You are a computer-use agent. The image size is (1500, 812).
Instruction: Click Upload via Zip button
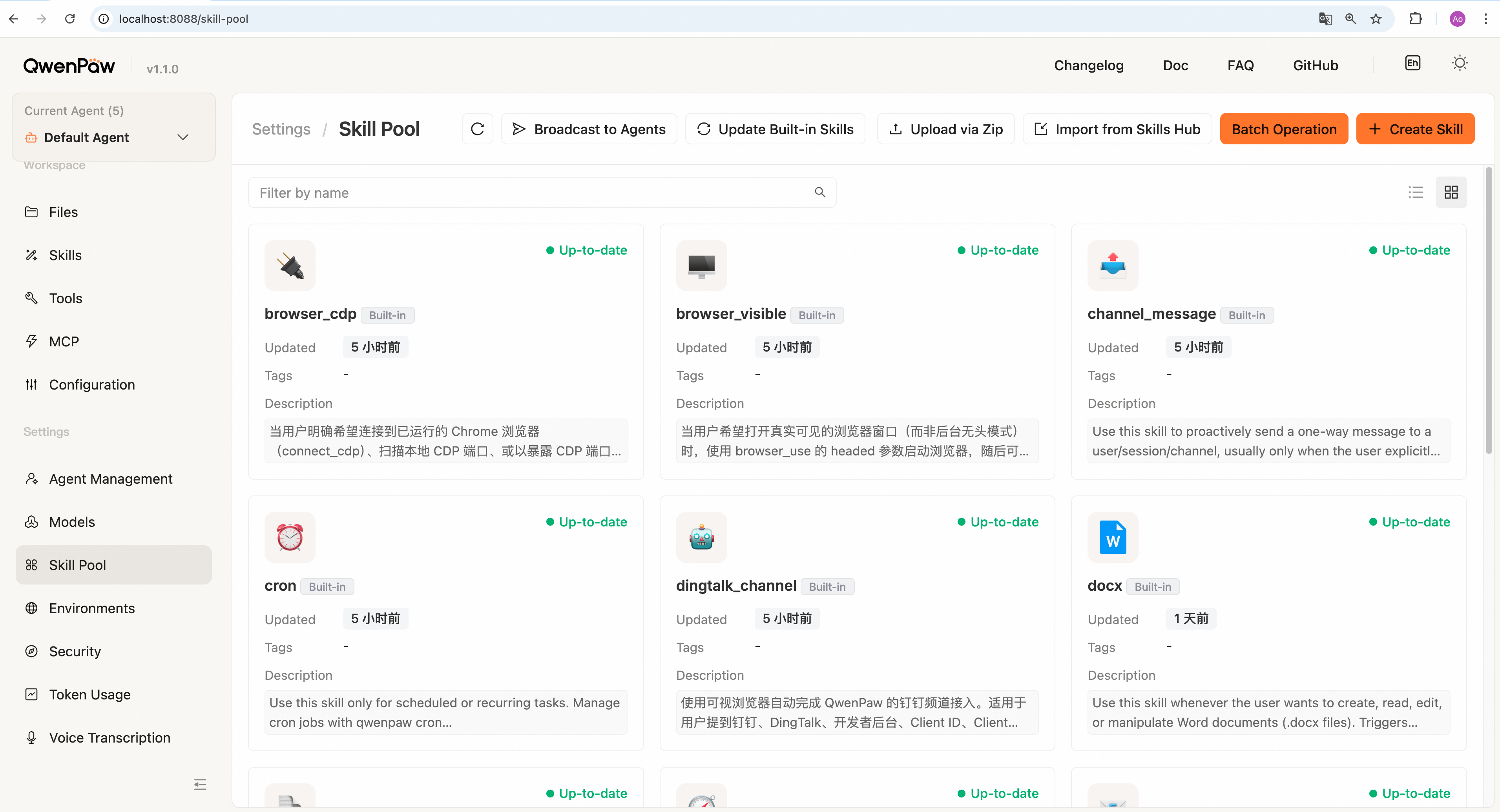click(946, 129)
